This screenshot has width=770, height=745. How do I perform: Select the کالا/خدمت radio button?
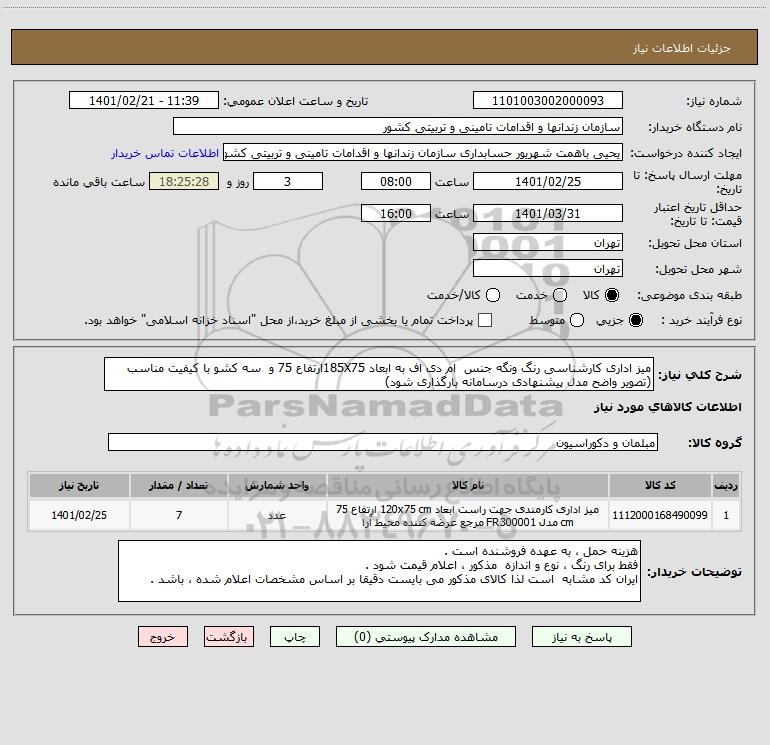tap(493, 295)
